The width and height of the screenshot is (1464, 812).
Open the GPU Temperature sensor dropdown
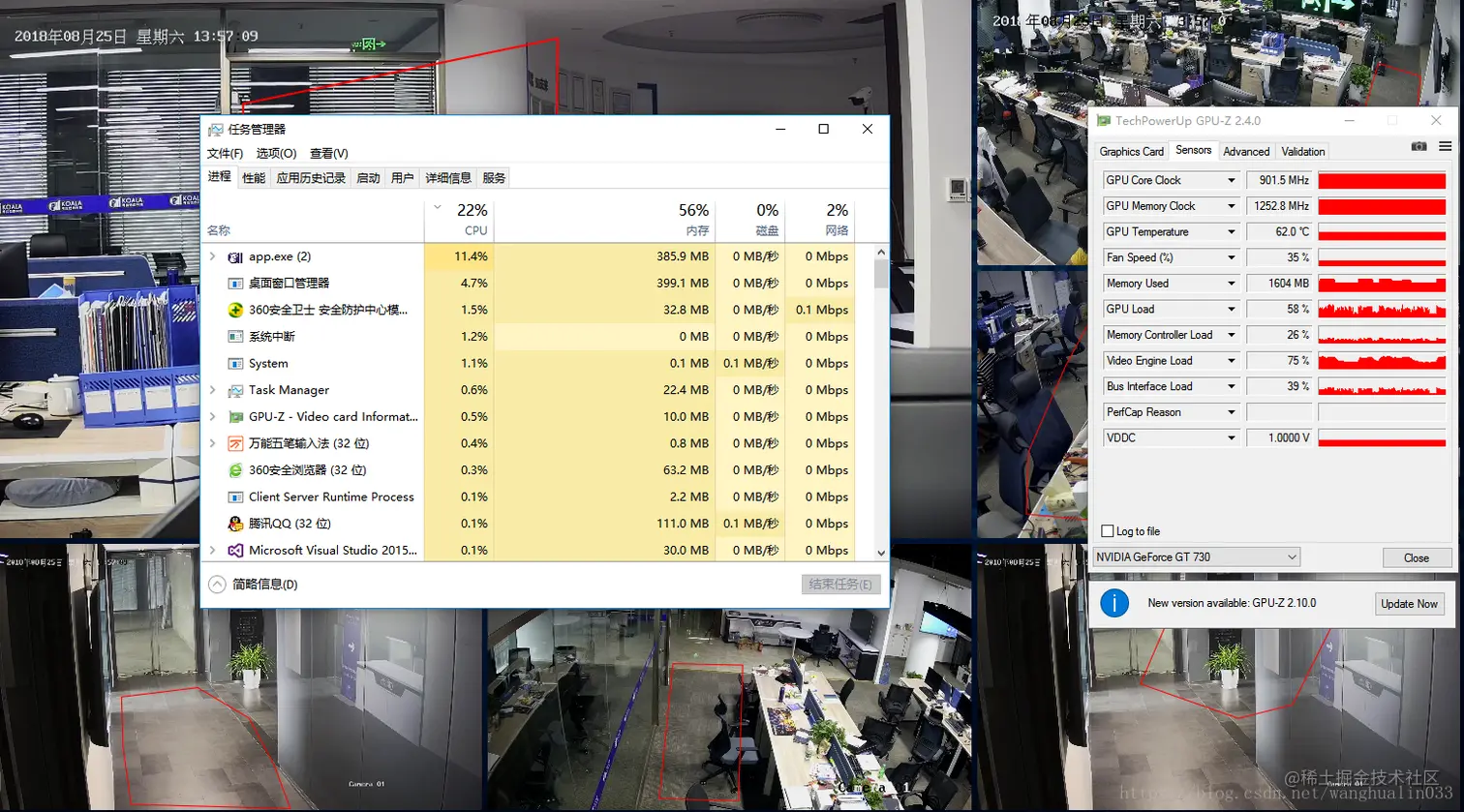(x=1232, y=232)
